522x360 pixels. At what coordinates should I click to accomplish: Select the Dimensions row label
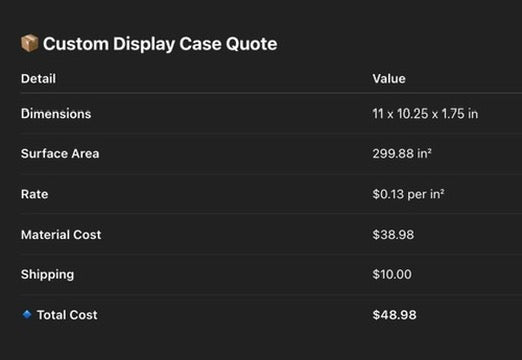pyautogui.click(x=56, y=114)
